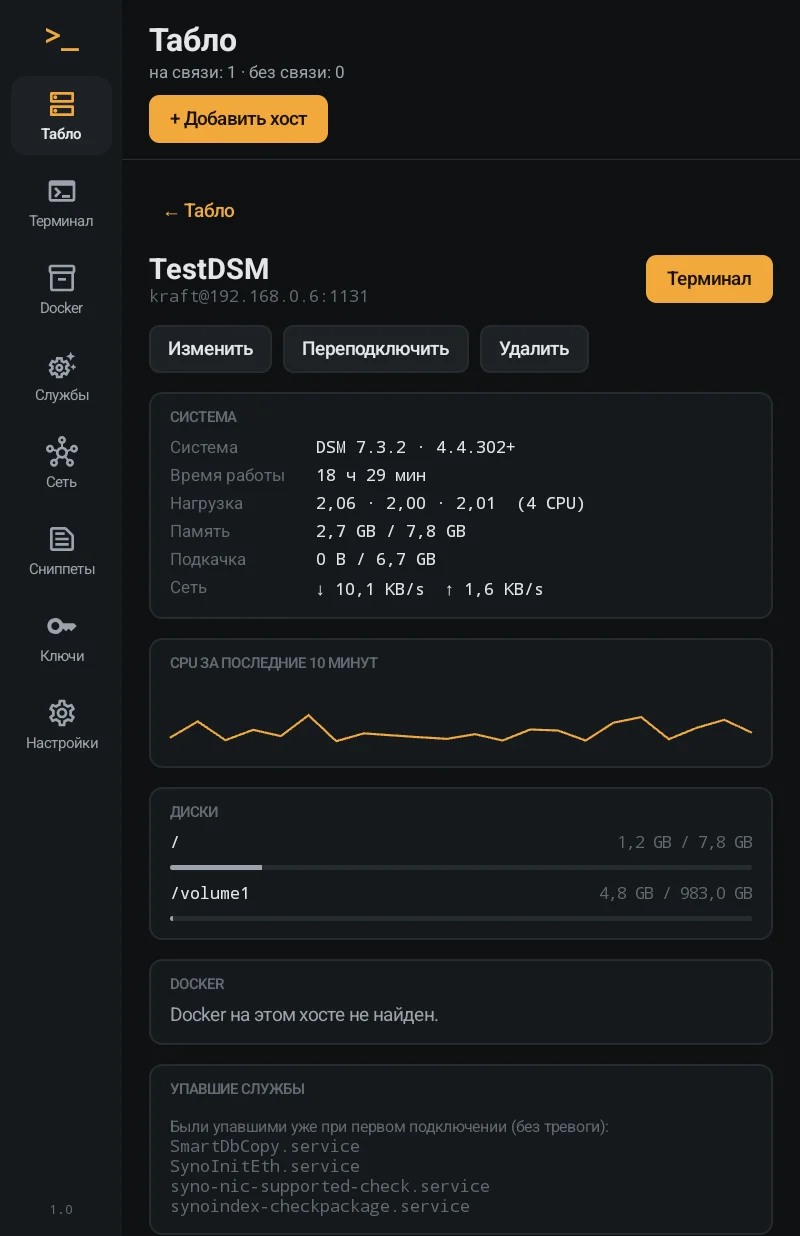Click the + Добавить хост button
800x1236 pixels.
[238, 119]
